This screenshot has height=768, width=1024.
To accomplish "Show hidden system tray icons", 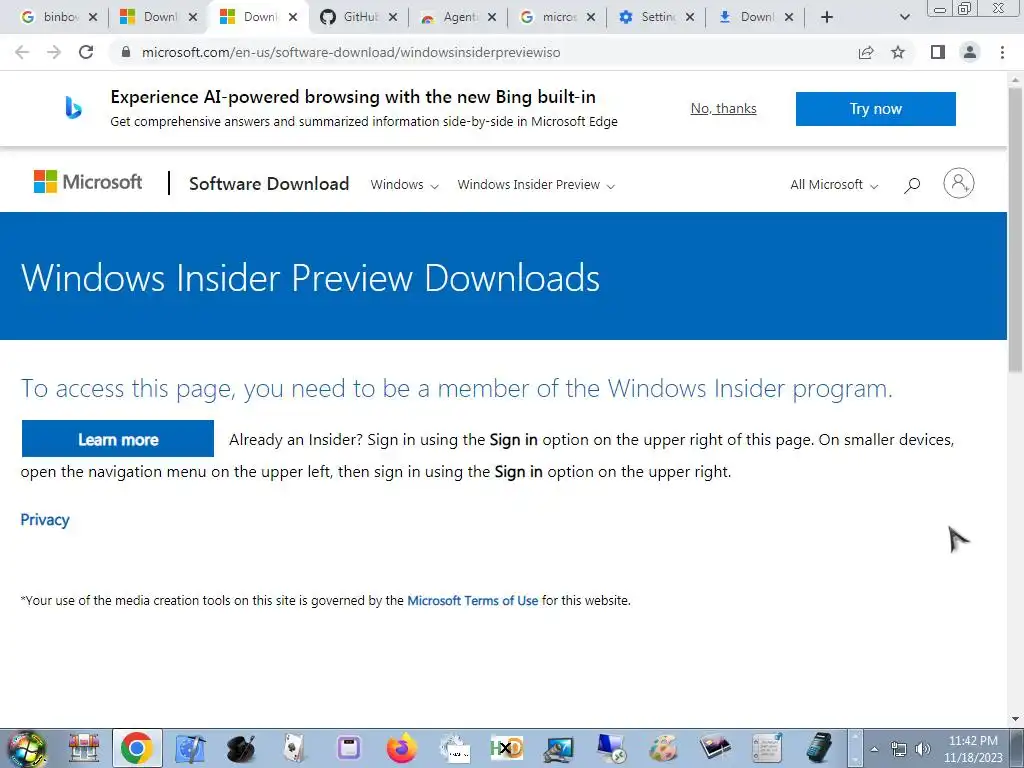I will click(x=874, y=749).
